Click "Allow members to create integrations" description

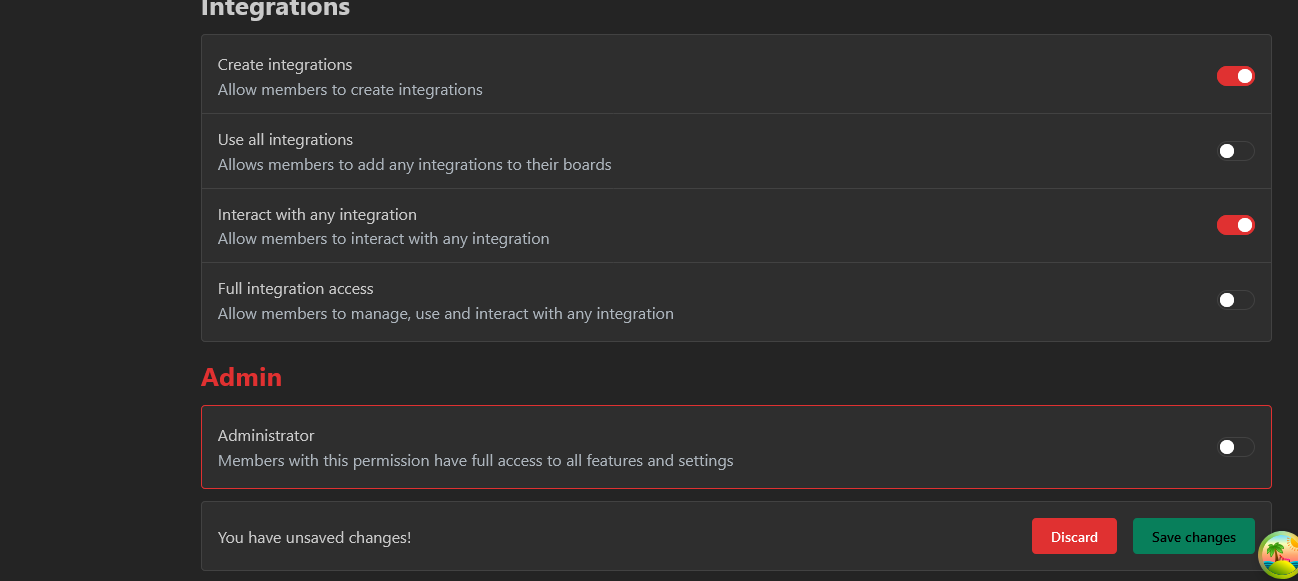point(350,90)
